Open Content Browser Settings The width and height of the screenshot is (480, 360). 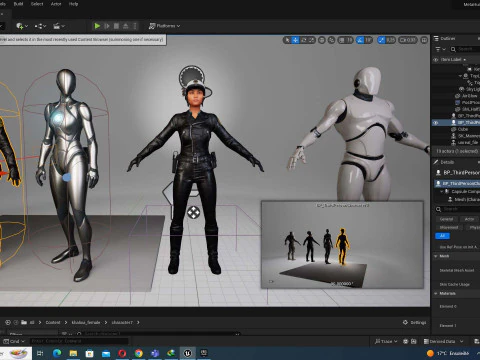(x=414, y=322)
